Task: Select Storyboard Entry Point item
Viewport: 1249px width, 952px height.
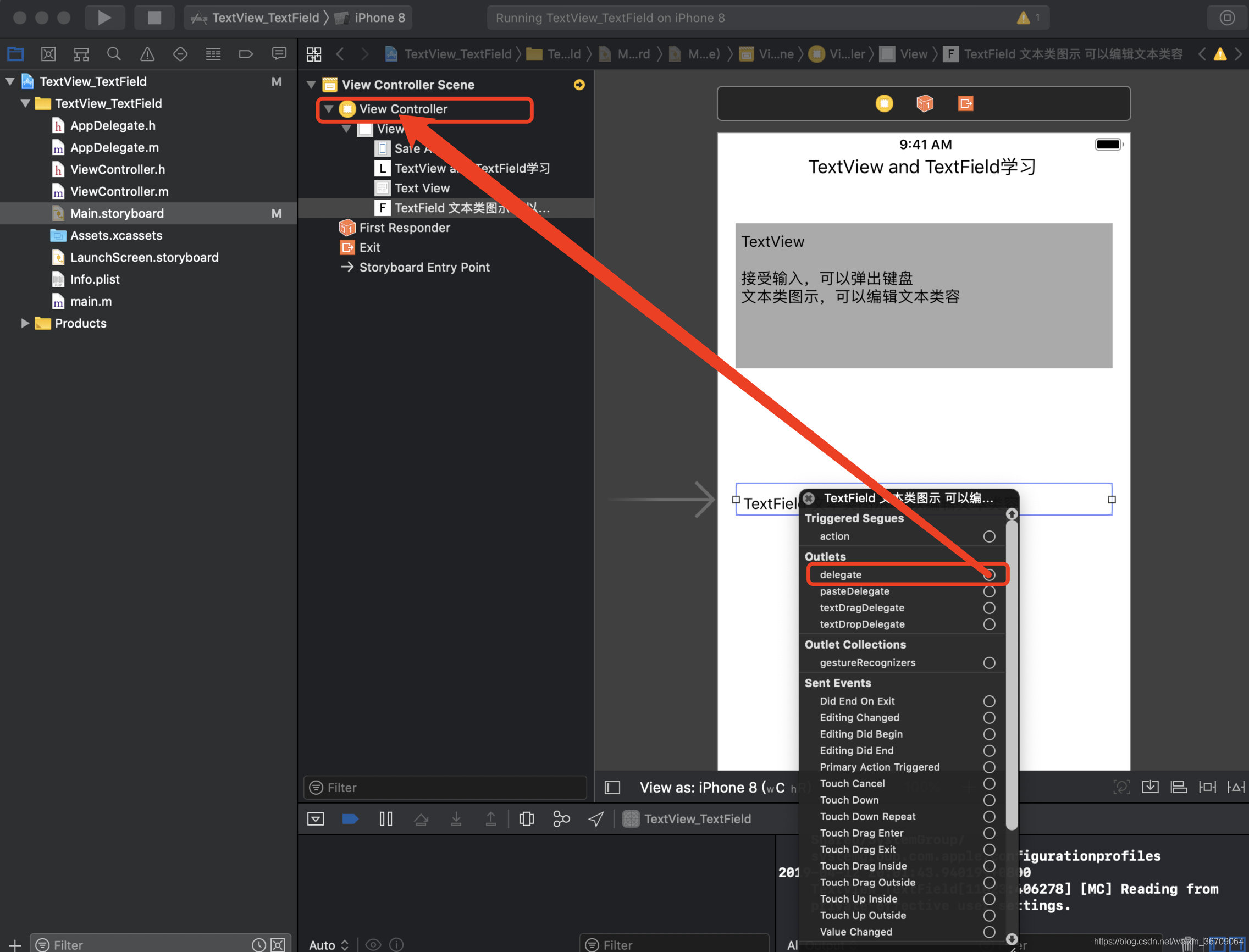Action: (424, 267)
